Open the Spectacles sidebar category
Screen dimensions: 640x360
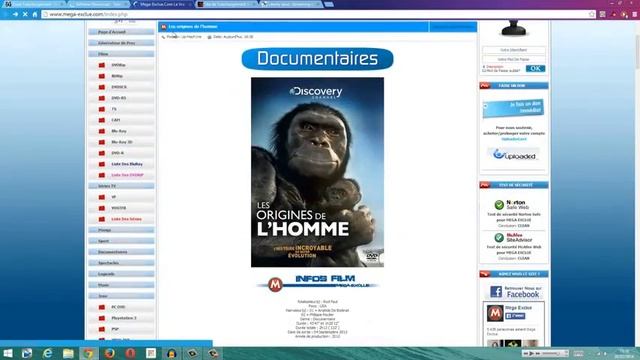[x=121, y=263]
